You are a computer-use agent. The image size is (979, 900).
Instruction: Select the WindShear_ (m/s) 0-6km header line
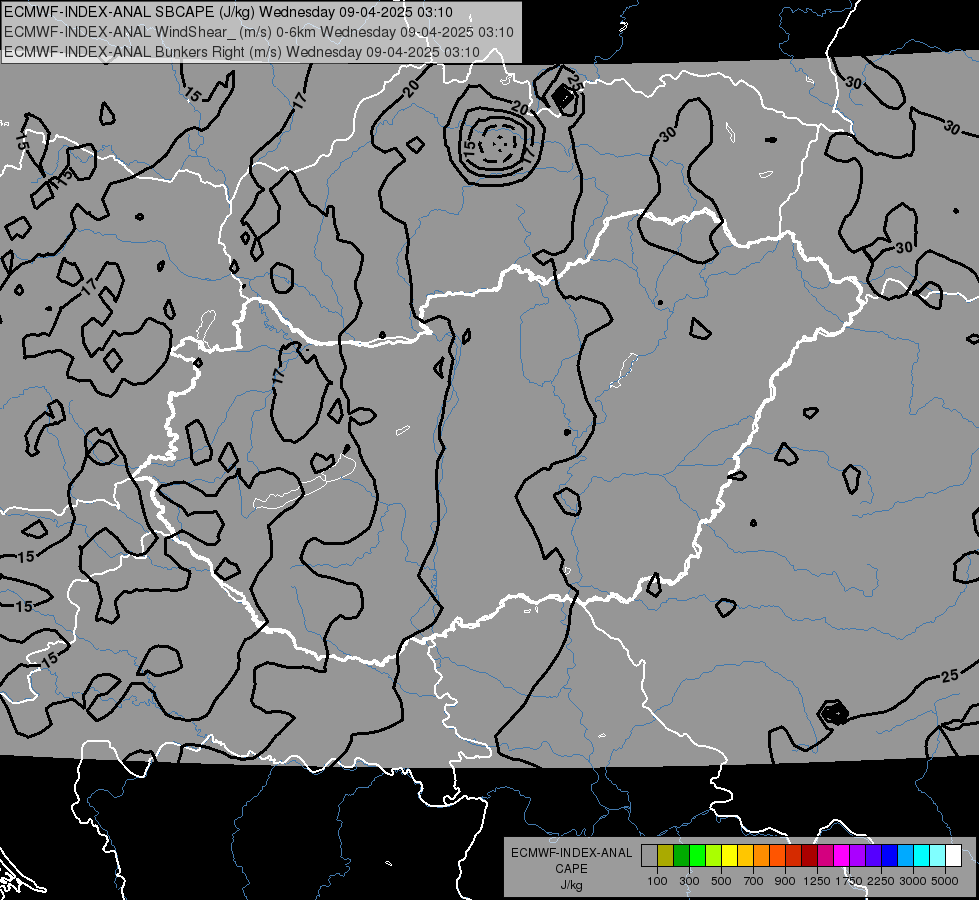point(258,32)
